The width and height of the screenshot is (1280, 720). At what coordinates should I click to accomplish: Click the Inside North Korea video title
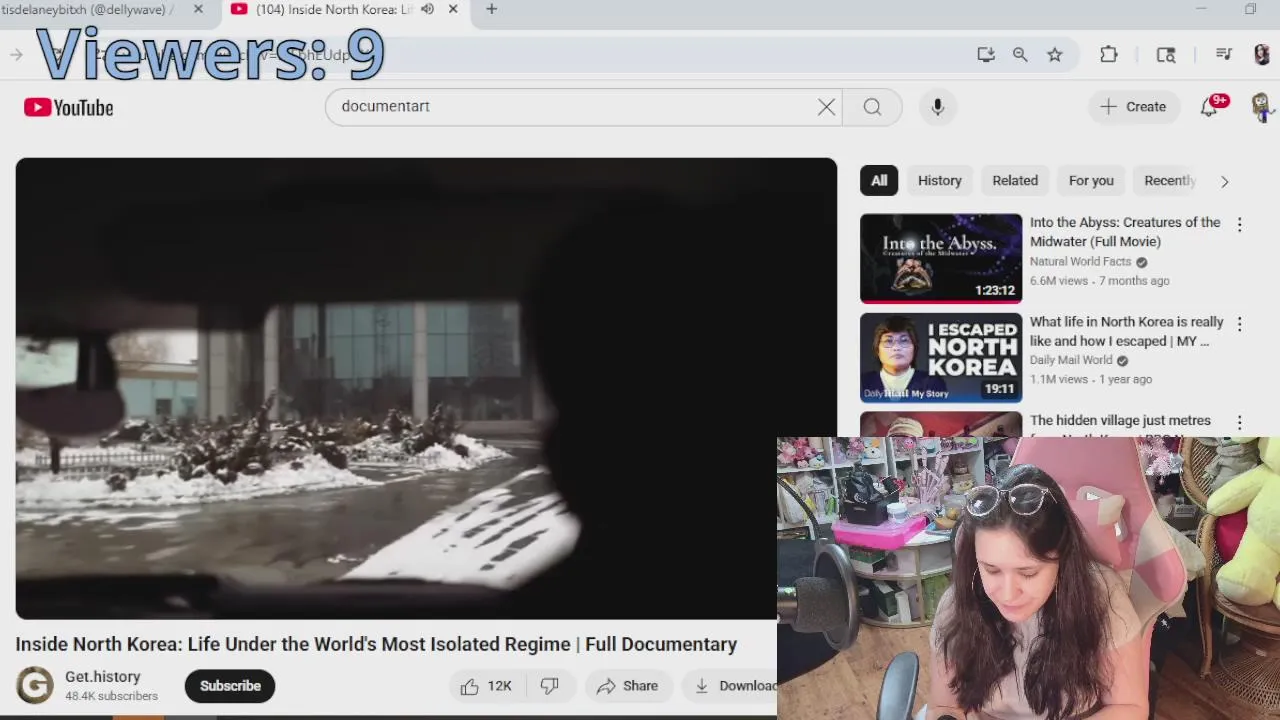[376, 645]
